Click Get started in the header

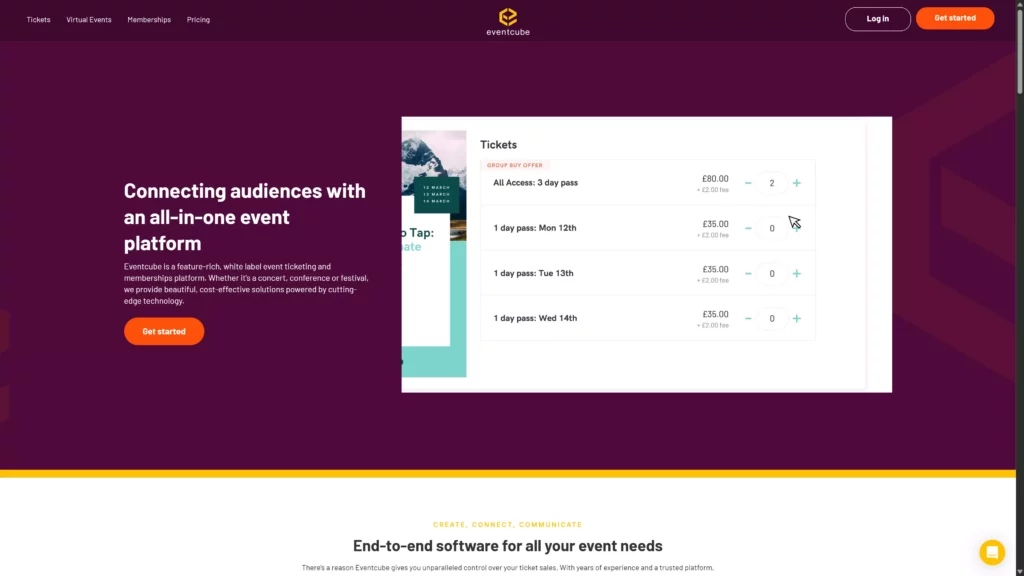pos(955,18)
